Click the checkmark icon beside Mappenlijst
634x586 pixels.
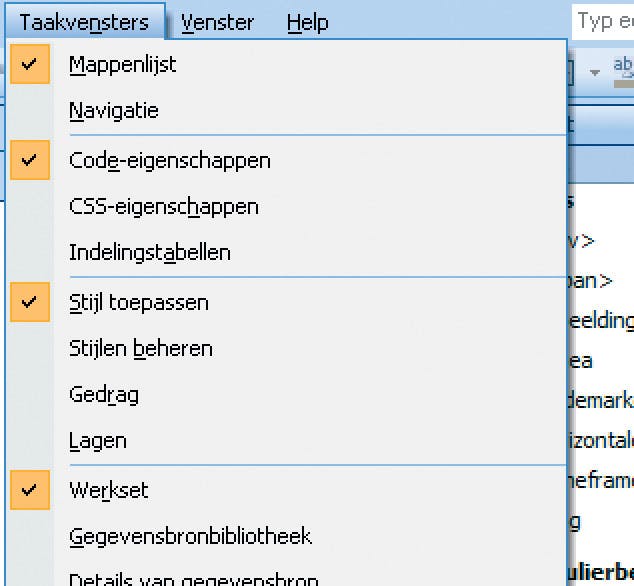pyautogui.click(x=30, y=65)
